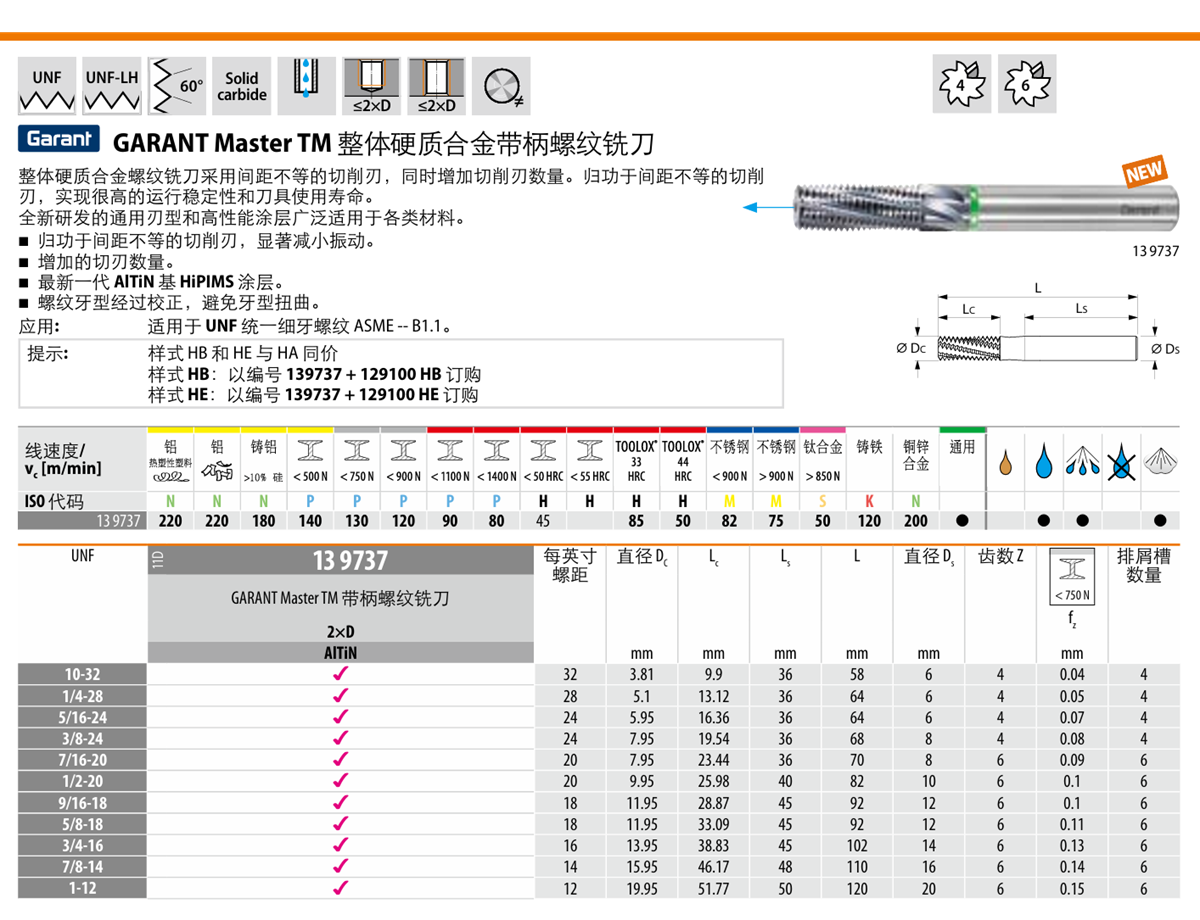1200x920 pixels.
Task: Click the unequal spacing cutter icon
Action: 502,88
